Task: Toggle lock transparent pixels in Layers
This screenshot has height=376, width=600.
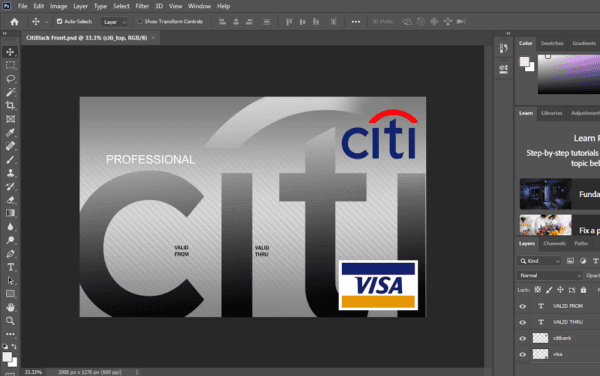Action: click(x=538, y=290)
